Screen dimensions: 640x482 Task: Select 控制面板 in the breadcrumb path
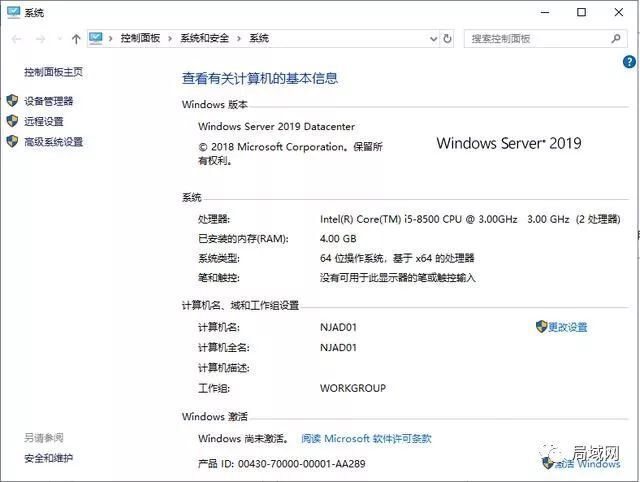tap(140, 39)
